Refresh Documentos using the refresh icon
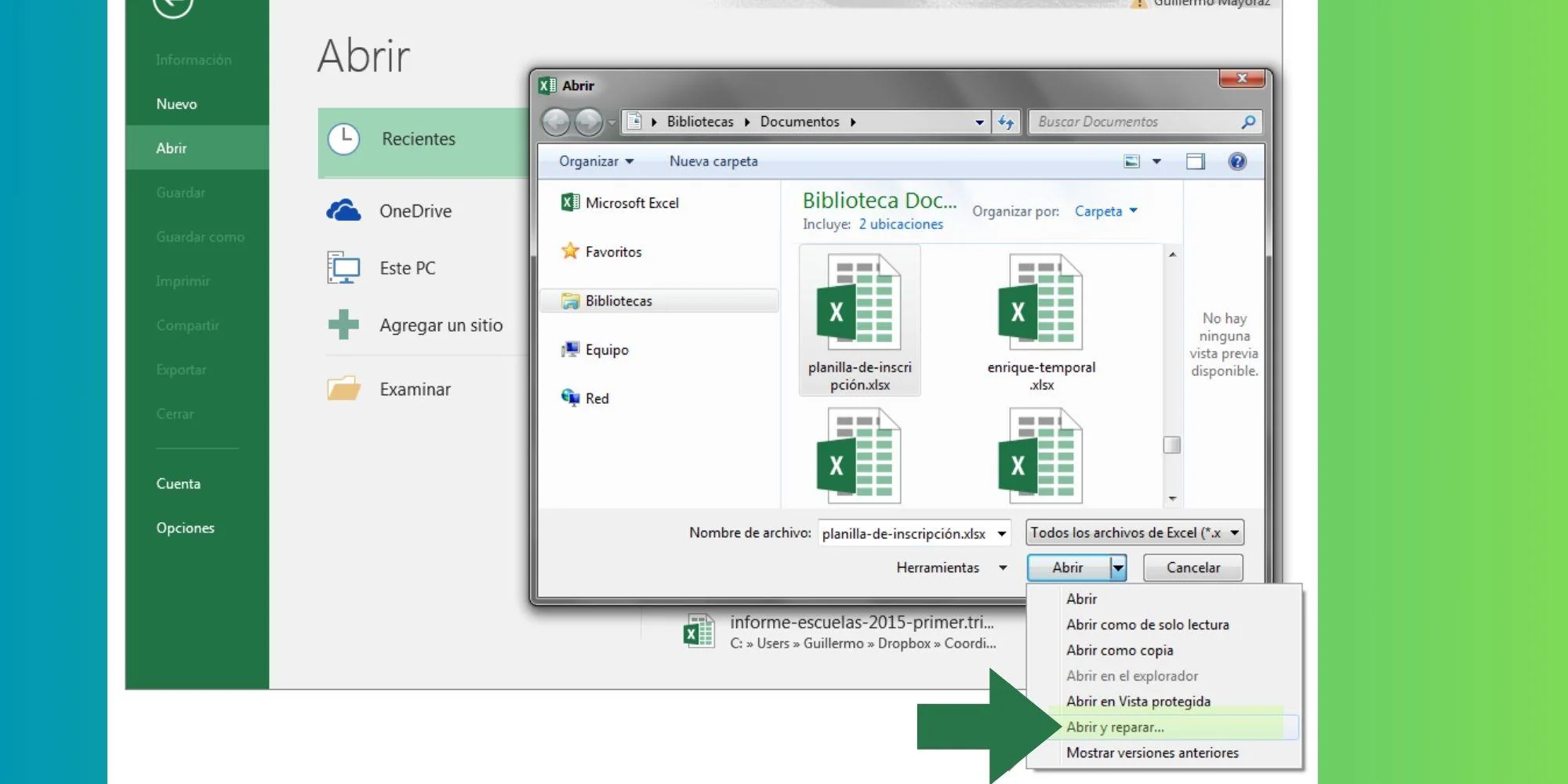This screenshot has width=1568, height=784. [x=1007, y=122]
